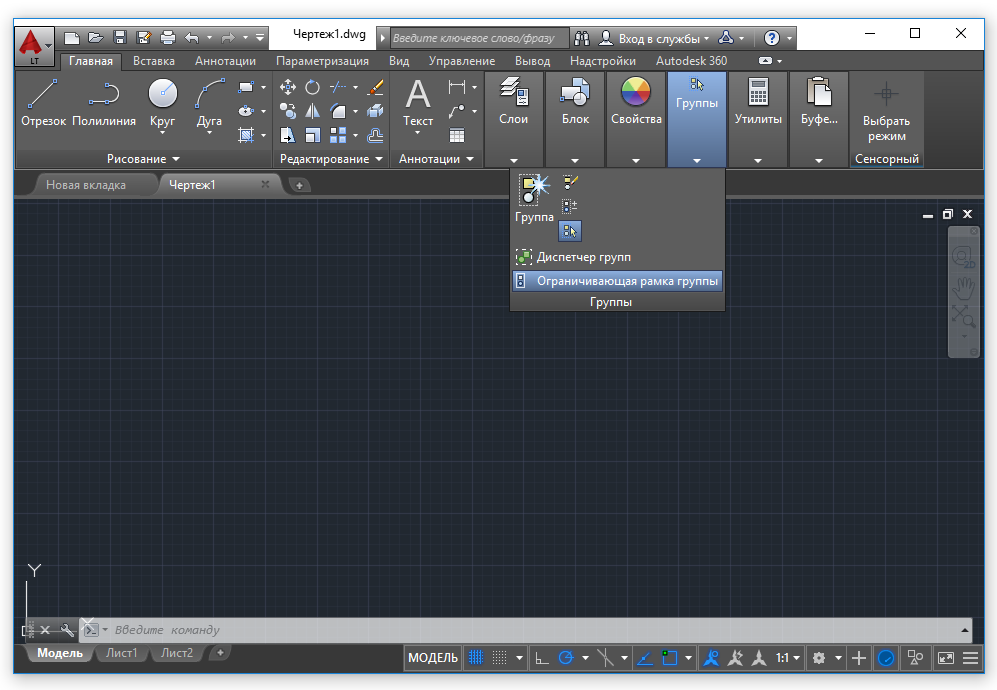Activate the Move tool
This screenshot has height=690, width=997.
coord(287,87)
